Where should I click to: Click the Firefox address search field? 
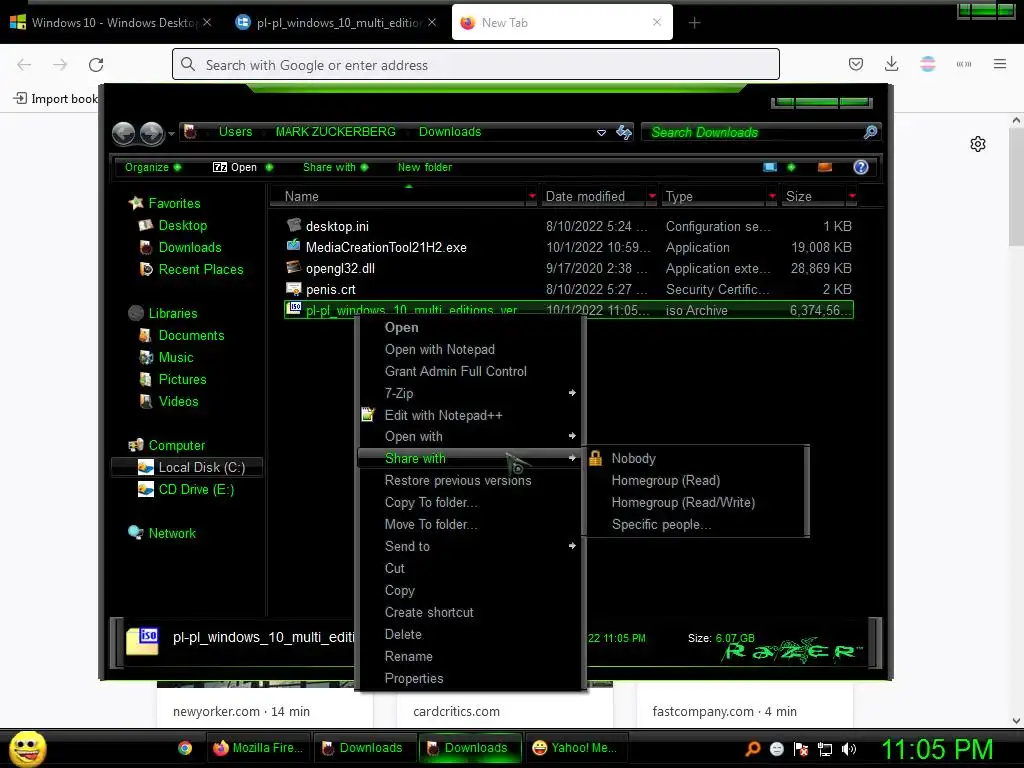pyautogui.click(x=475, y=65)
